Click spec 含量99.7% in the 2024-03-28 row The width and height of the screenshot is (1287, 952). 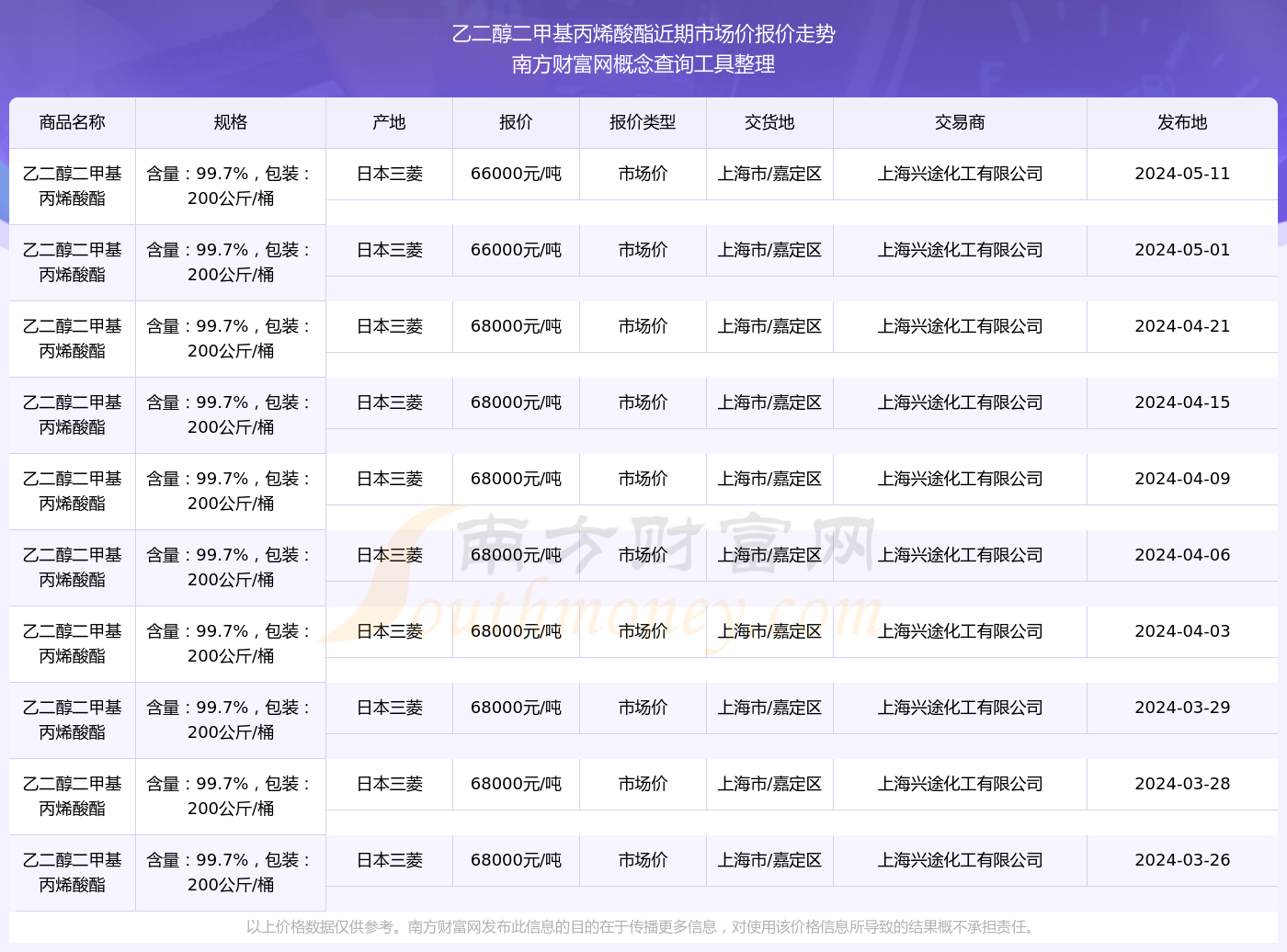click(x=231, y=796)
